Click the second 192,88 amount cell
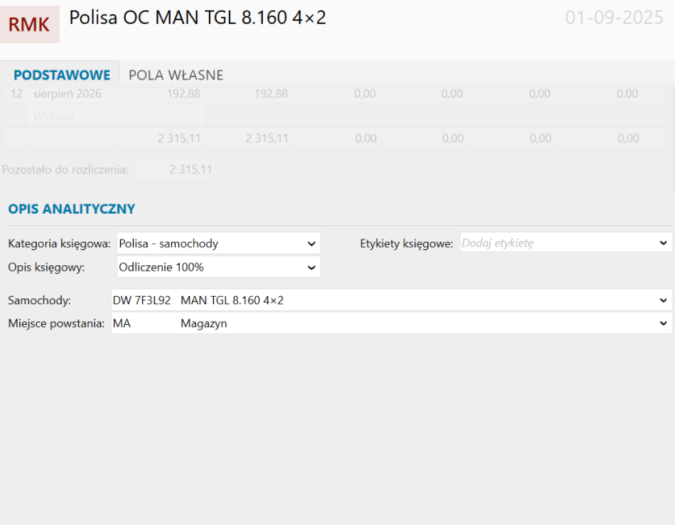 click(271, 93)
